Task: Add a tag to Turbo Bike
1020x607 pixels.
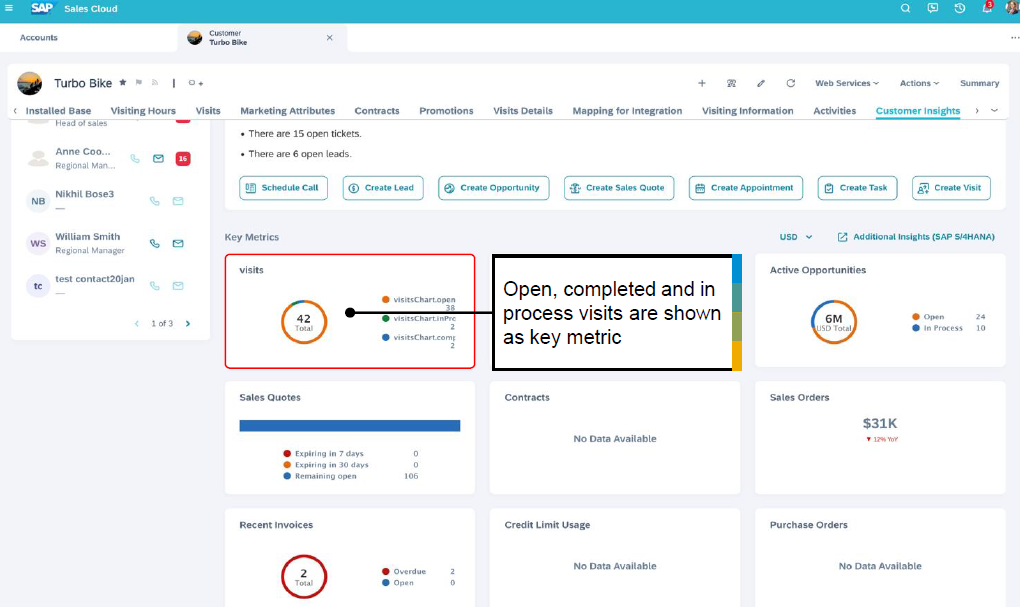Action: 196,83
